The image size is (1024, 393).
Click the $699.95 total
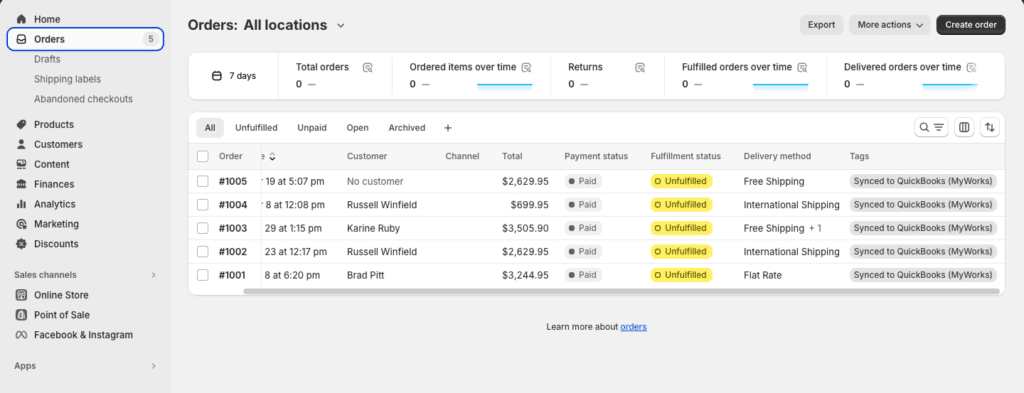click(x=530, y=204)
